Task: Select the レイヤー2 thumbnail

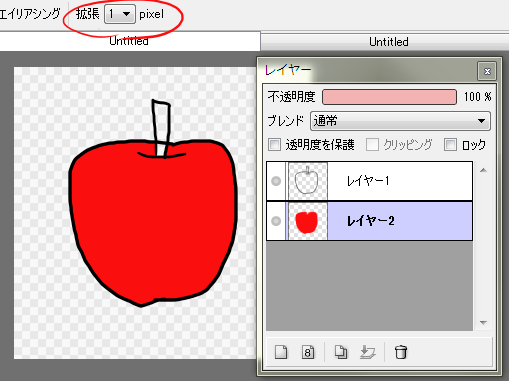Action: pos(307,221)
